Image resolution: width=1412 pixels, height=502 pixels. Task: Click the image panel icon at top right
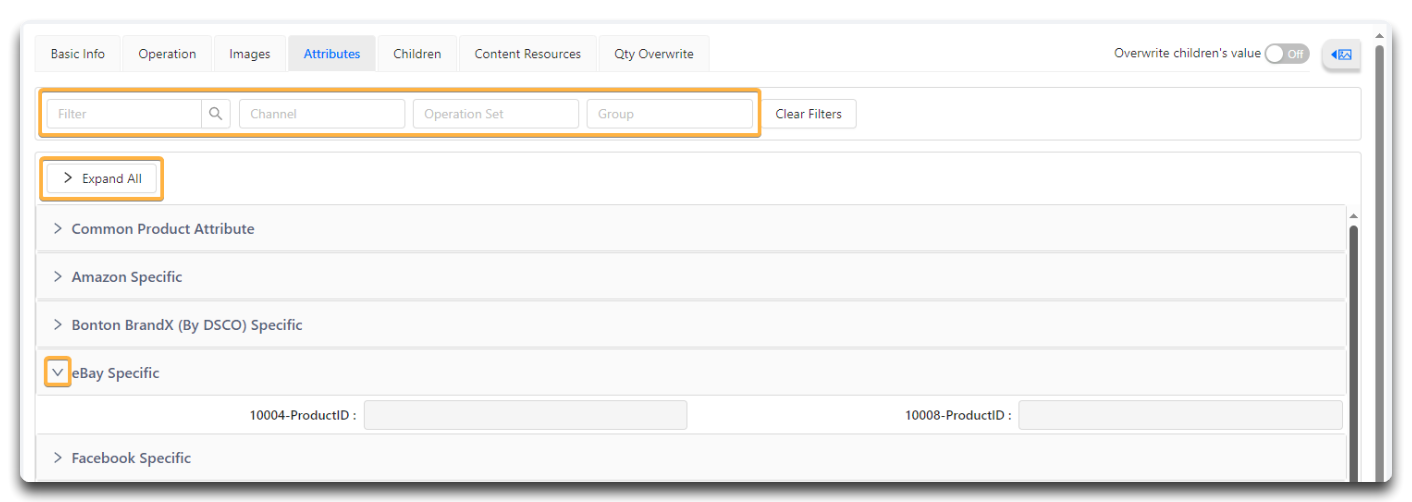click(1343, 54)
